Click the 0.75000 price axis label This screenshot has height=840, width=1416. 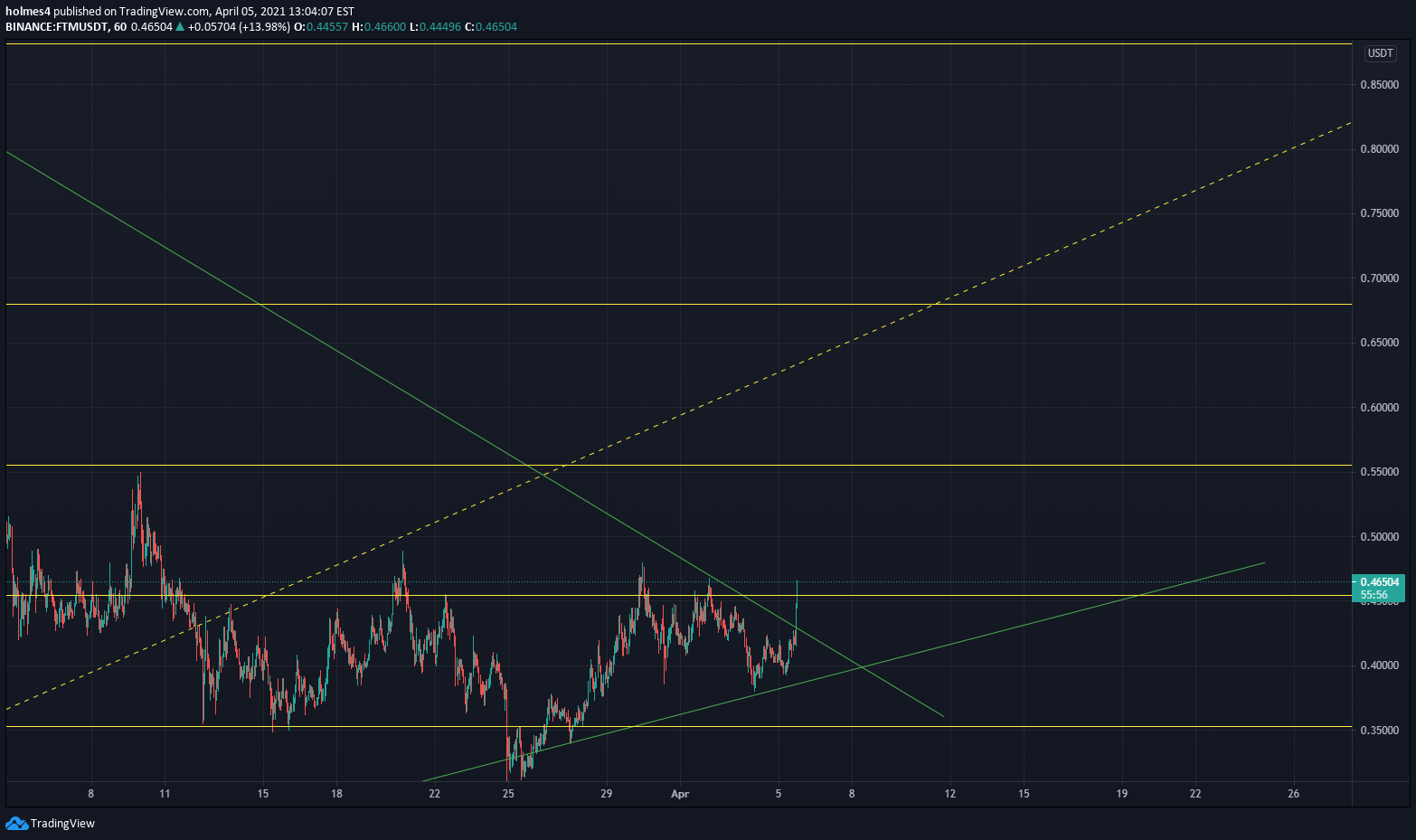pos(1379,213)
